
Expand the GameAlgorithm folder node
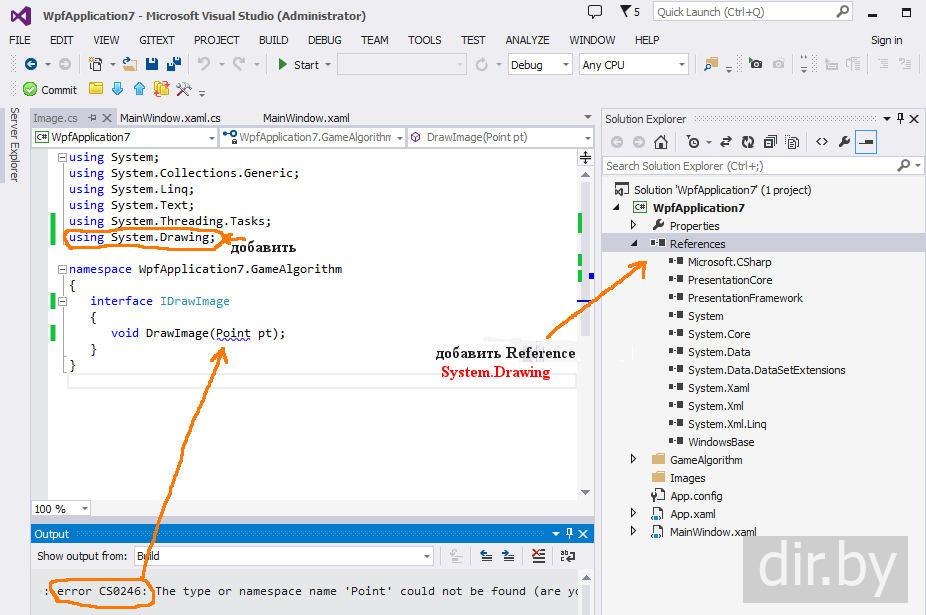coord(633,460)
